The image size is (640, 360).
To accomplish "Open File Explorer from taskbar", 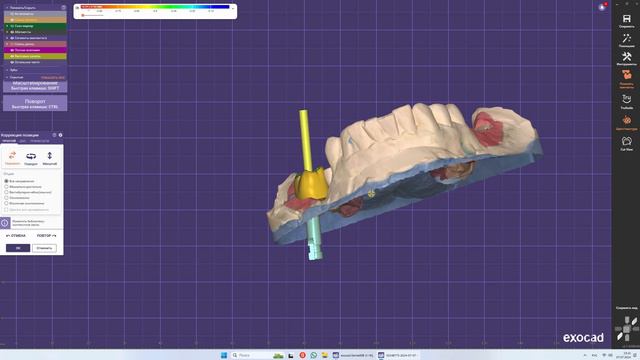I will (x=325, y=355).
